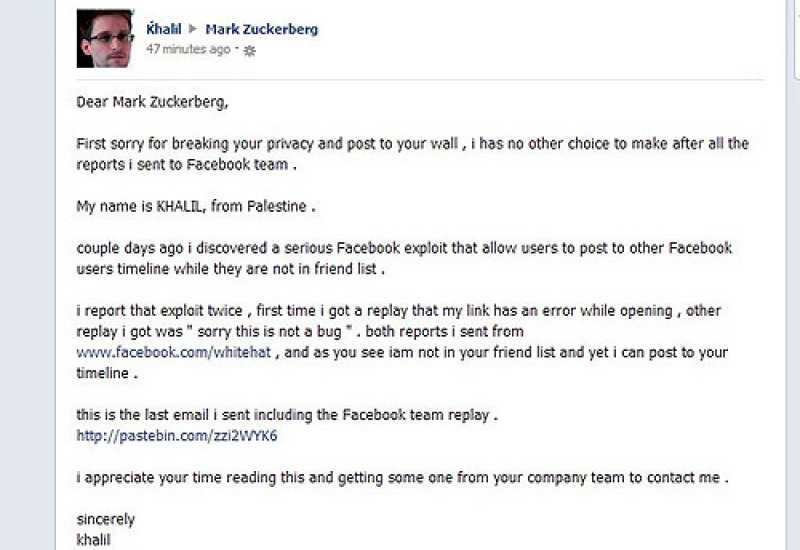Click the word "sincerely" near the bottom
The width and height of the screenshot is (800, 550).
pos(105,519)
